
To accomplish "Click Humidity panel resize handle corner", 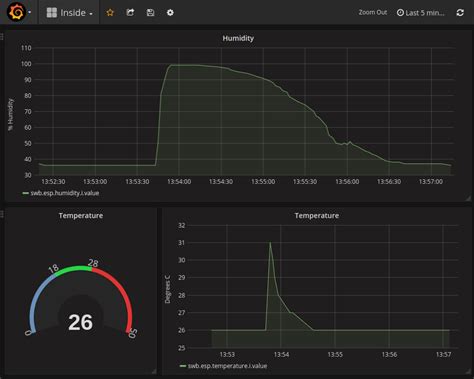I will [468, 198].
